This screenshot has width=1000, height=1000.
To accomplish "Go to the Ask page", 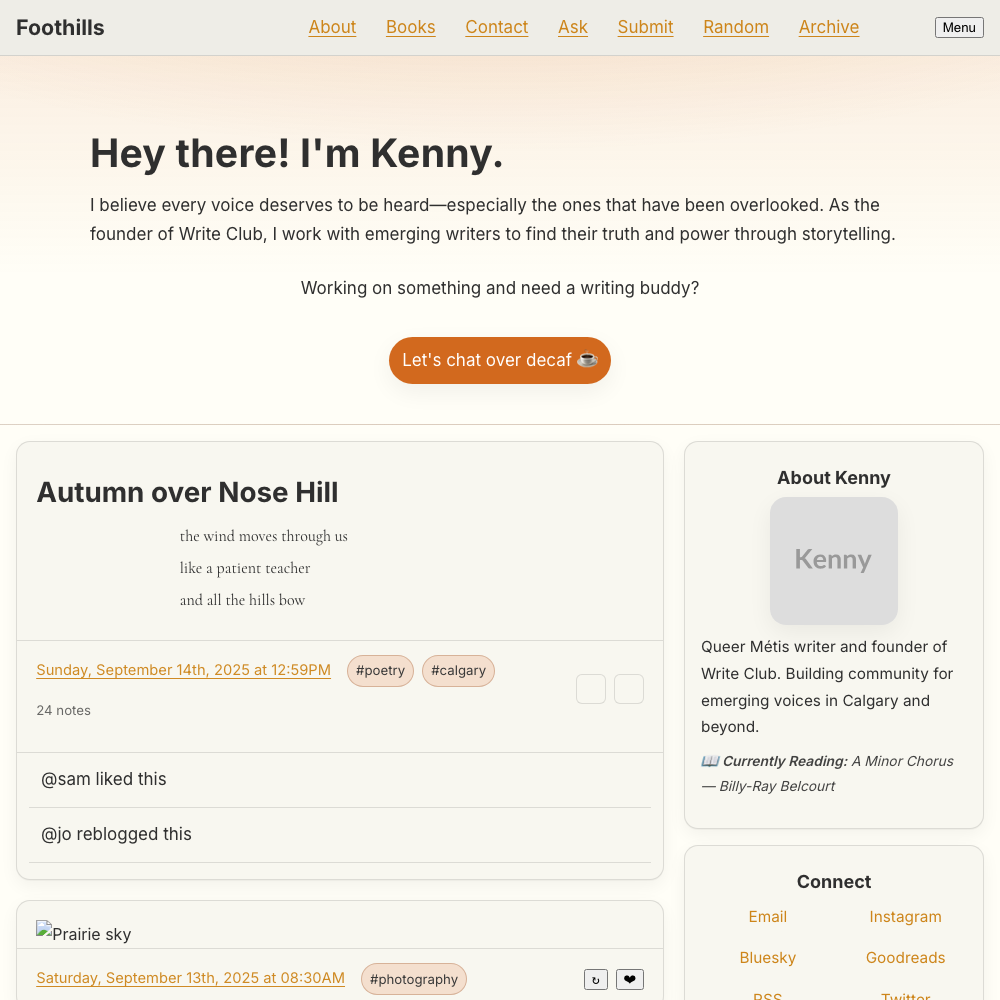I will (572, 27).
